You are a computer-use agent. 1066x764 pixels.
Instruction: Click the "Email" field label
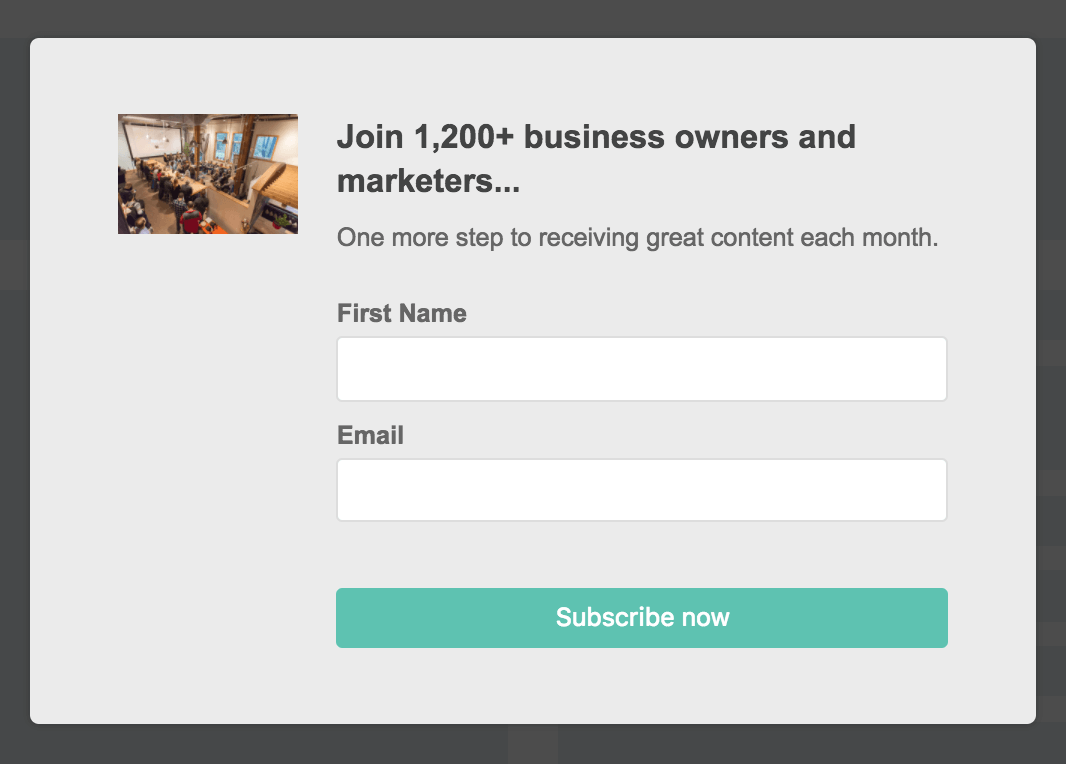pos(370,436)
